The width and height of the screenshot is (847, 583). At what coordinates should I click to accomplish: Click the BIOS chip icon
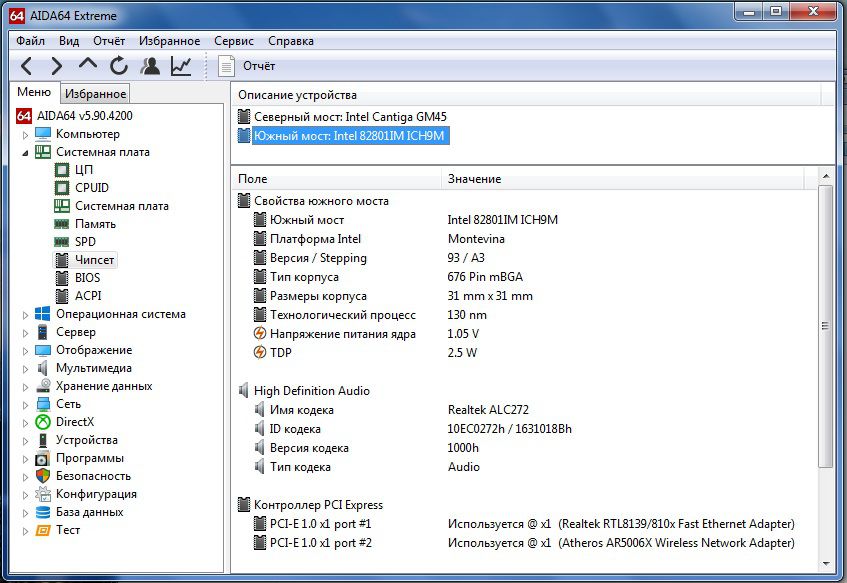62,278
